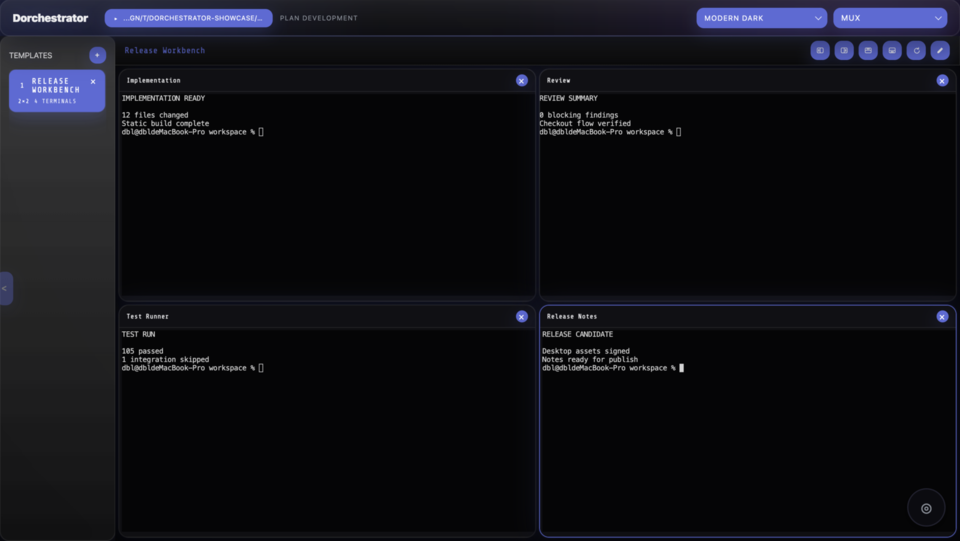Image resolution: width=960 pixels, height=541 pixels.
Task: Click the top pane layout icon
Action: [868, 50]
